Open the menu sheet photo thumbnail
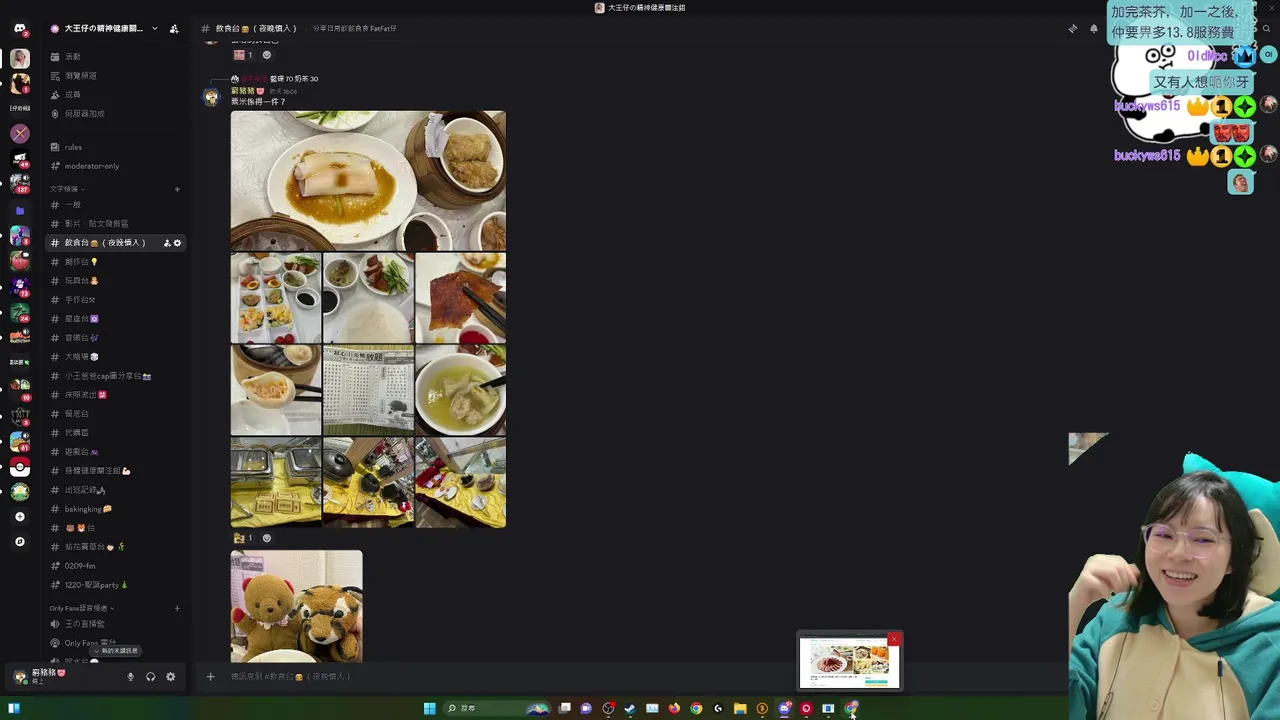This screenshot has width=1280, height=720. tap(368, 390)
